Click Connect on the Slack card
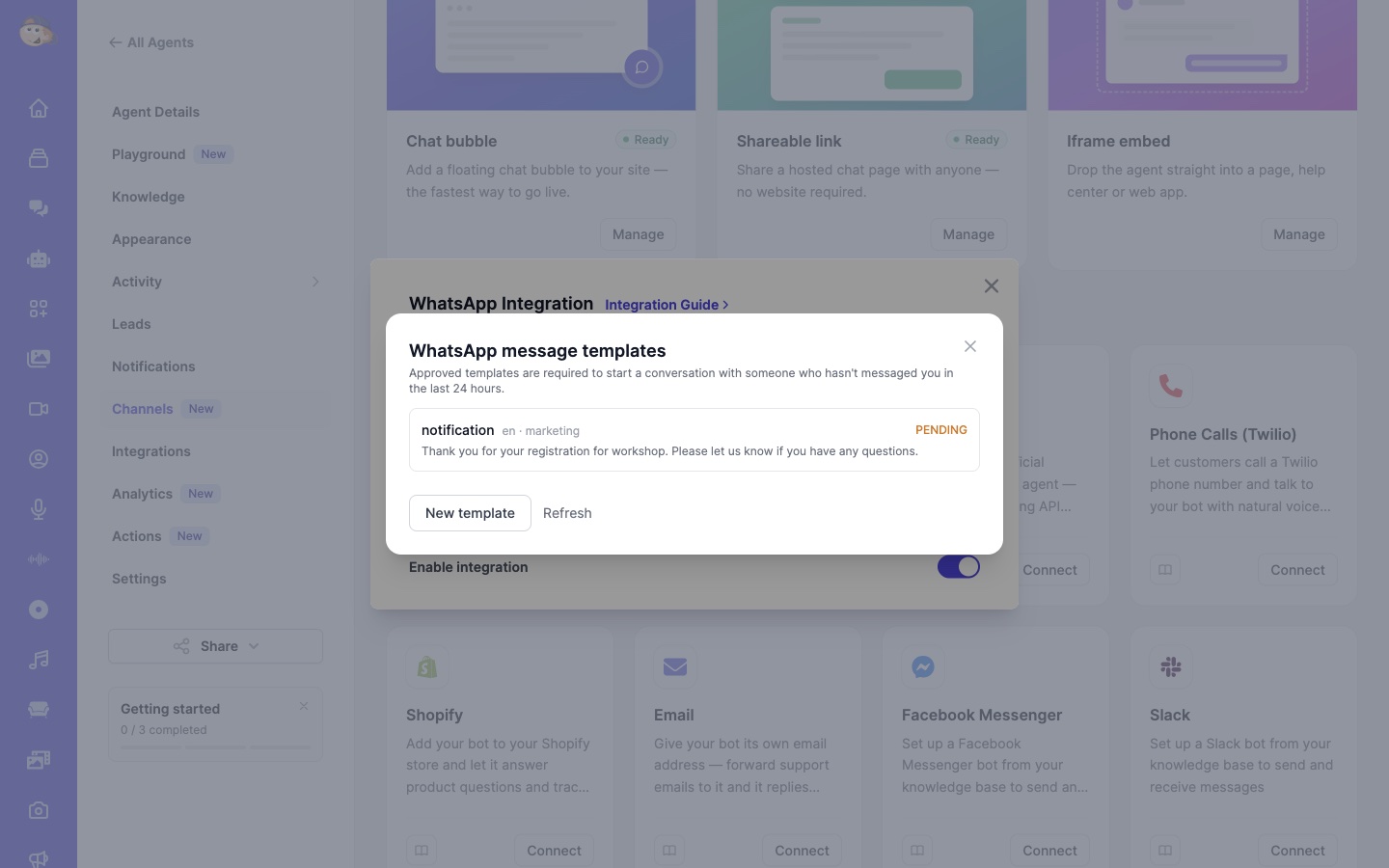The image size is (1389, 868). (1297, 851)
